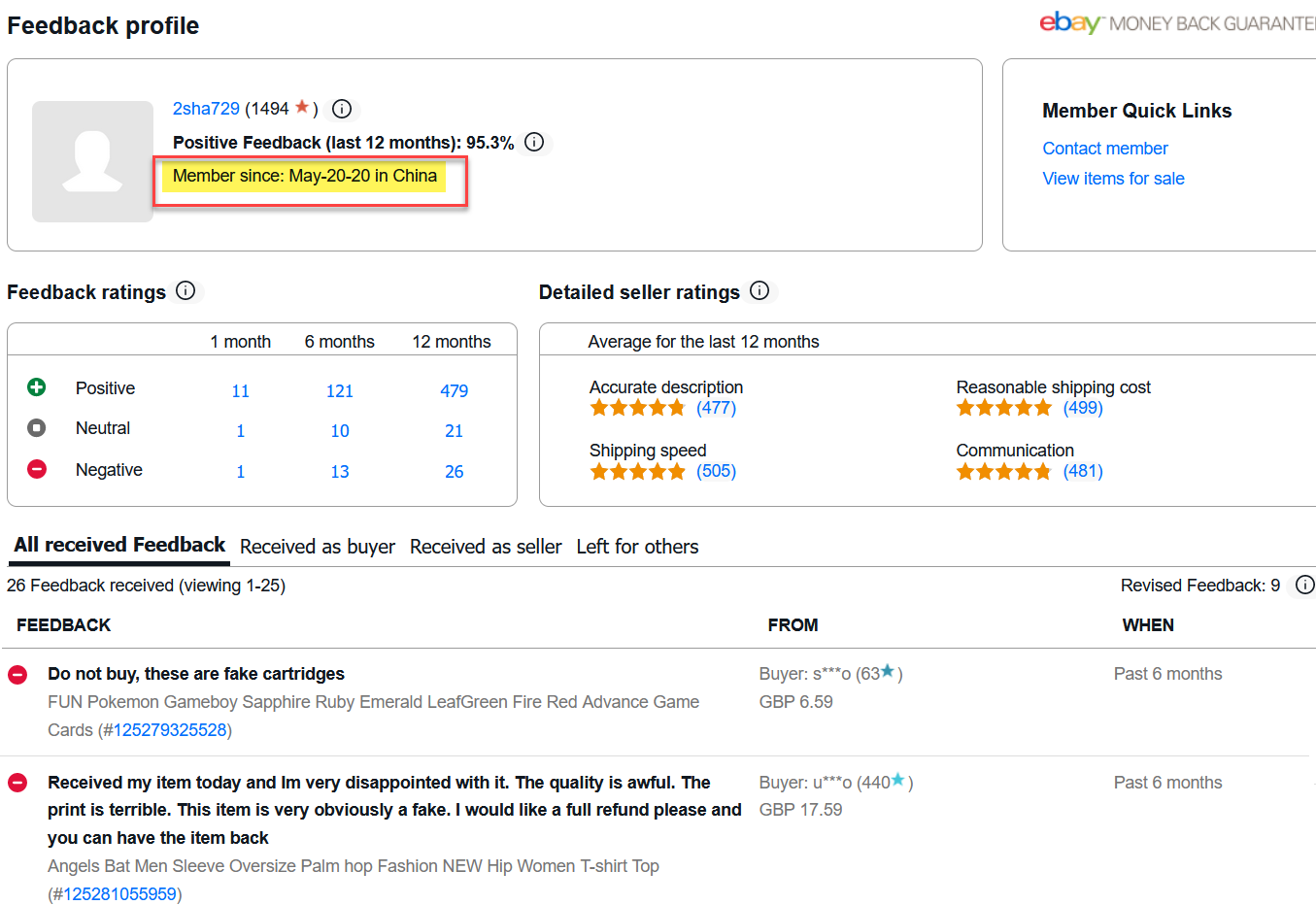Click the green Positive plus icon
Screen dimensions: 1316x905
(37, 387)
